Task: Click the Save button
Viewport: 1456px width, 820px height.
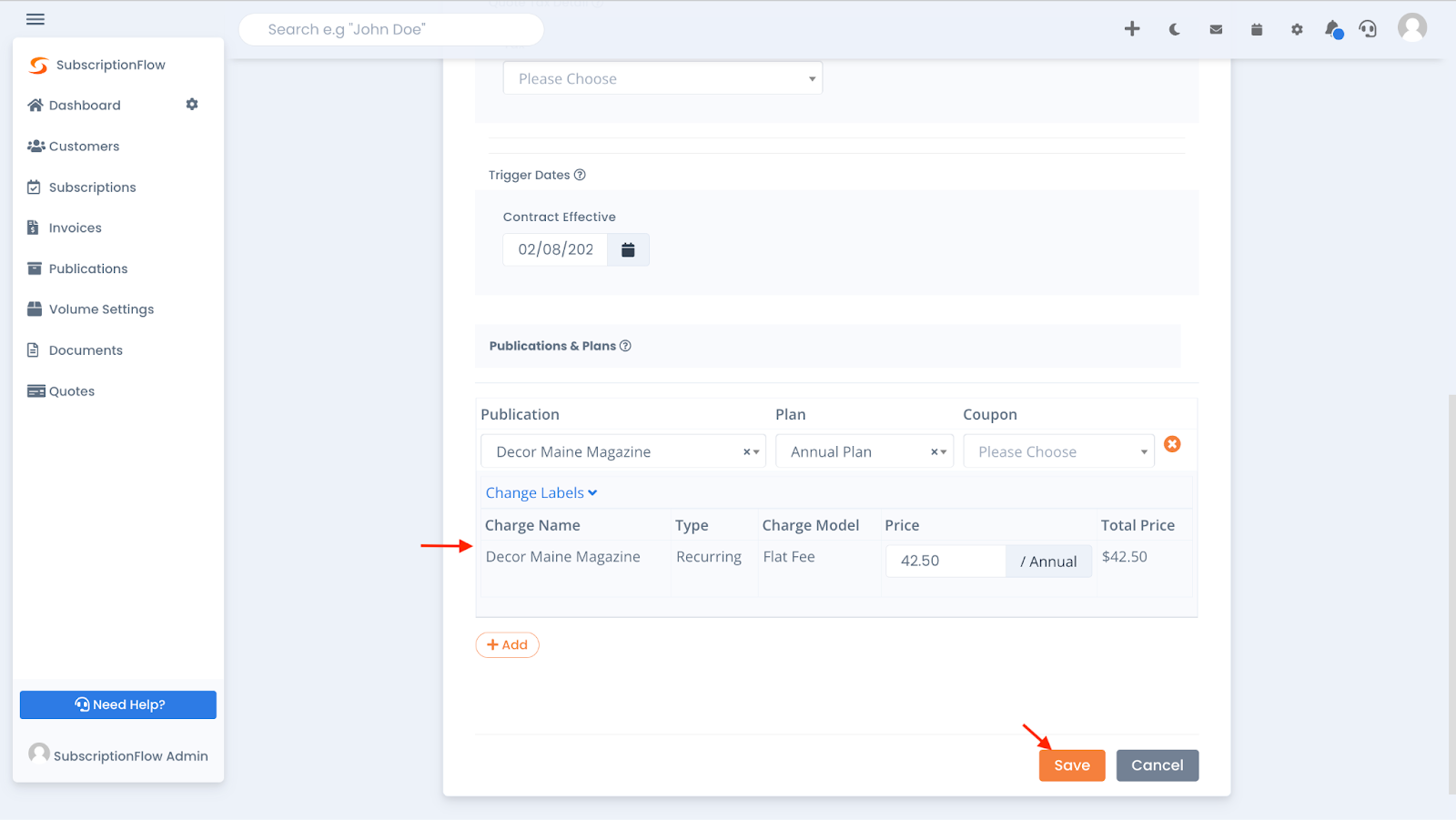Action: coord(1072,765)
